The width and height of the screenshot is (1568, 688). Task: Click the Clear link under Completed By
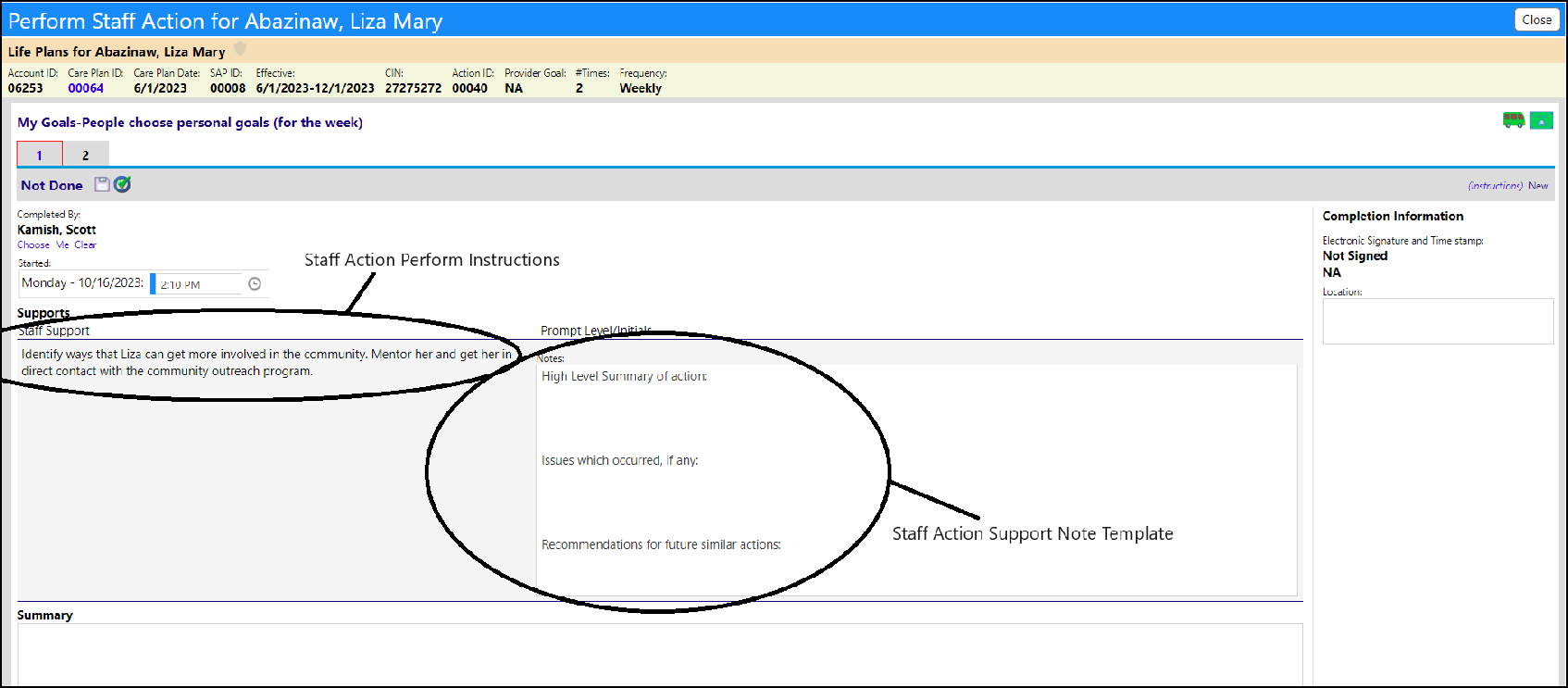point(85,244)
